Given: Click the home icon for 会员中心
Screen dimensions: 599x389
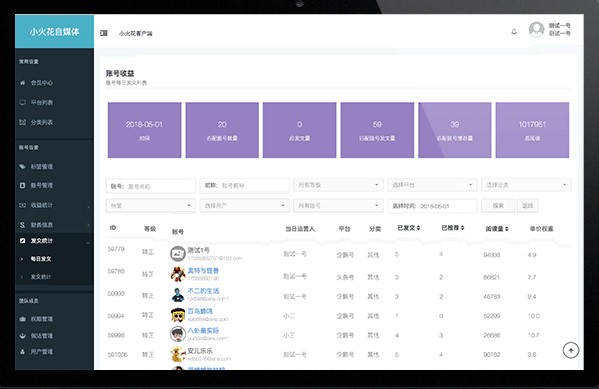Looking at the screenshot, I should [x=23, y=83].
